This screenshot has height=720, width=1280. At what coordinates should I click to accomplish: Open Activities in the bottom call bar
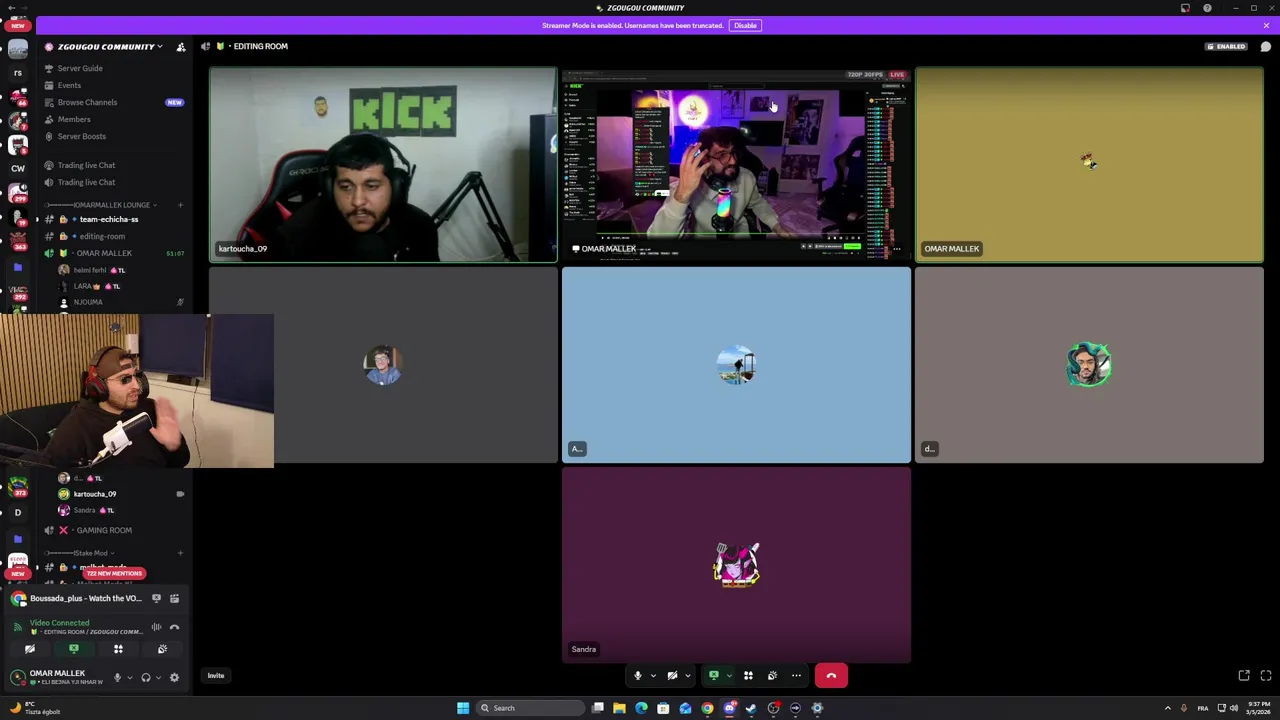(x=748, y=676)
